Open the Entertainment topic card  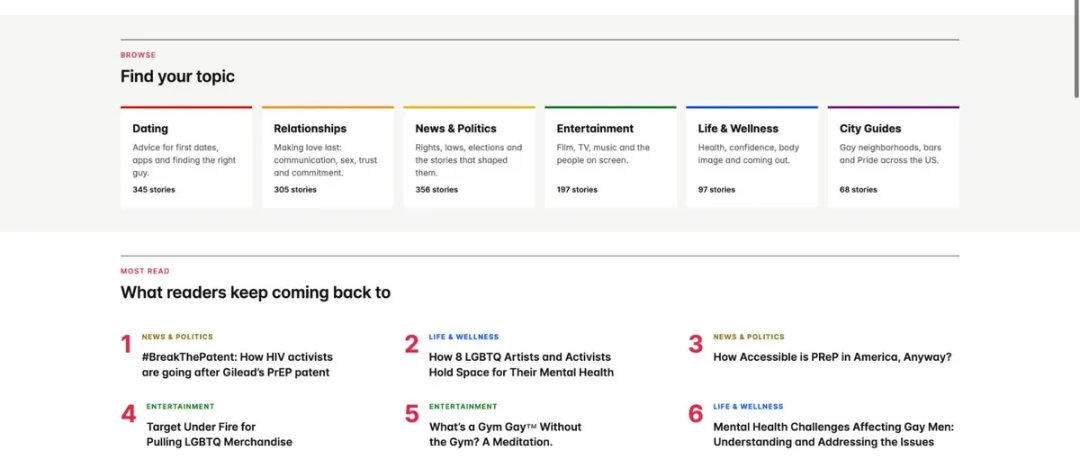click(x=610, y=157)
